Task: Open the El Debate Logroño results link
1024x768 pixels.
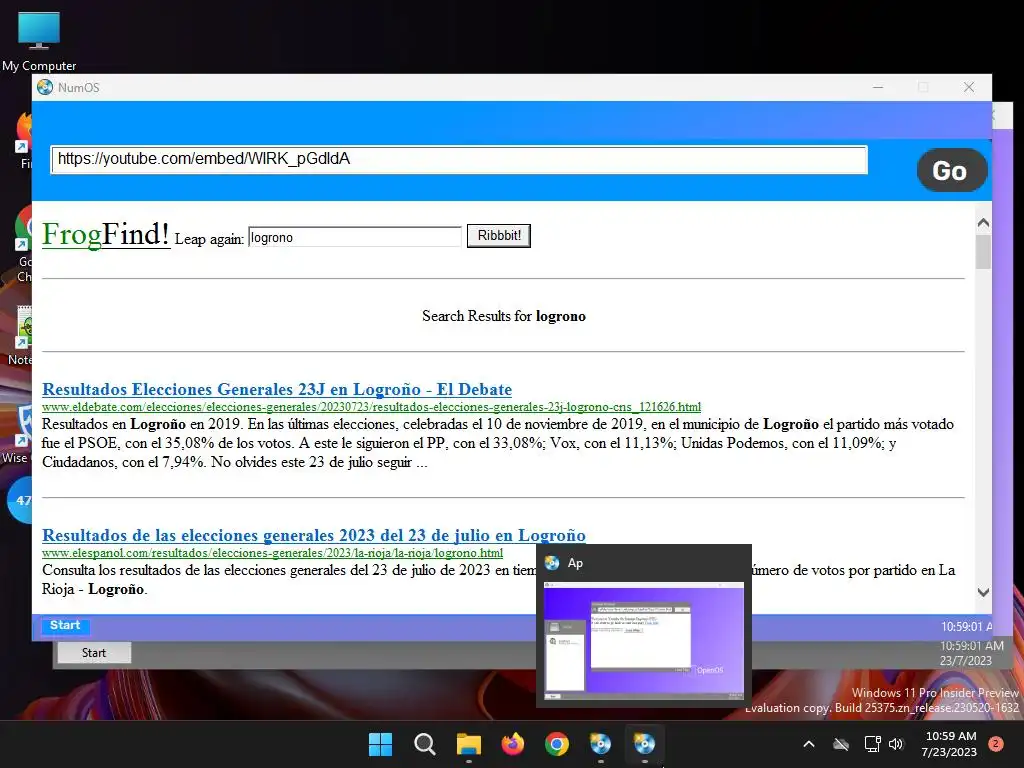Action: pyautogui.click(x=277, y=389)
